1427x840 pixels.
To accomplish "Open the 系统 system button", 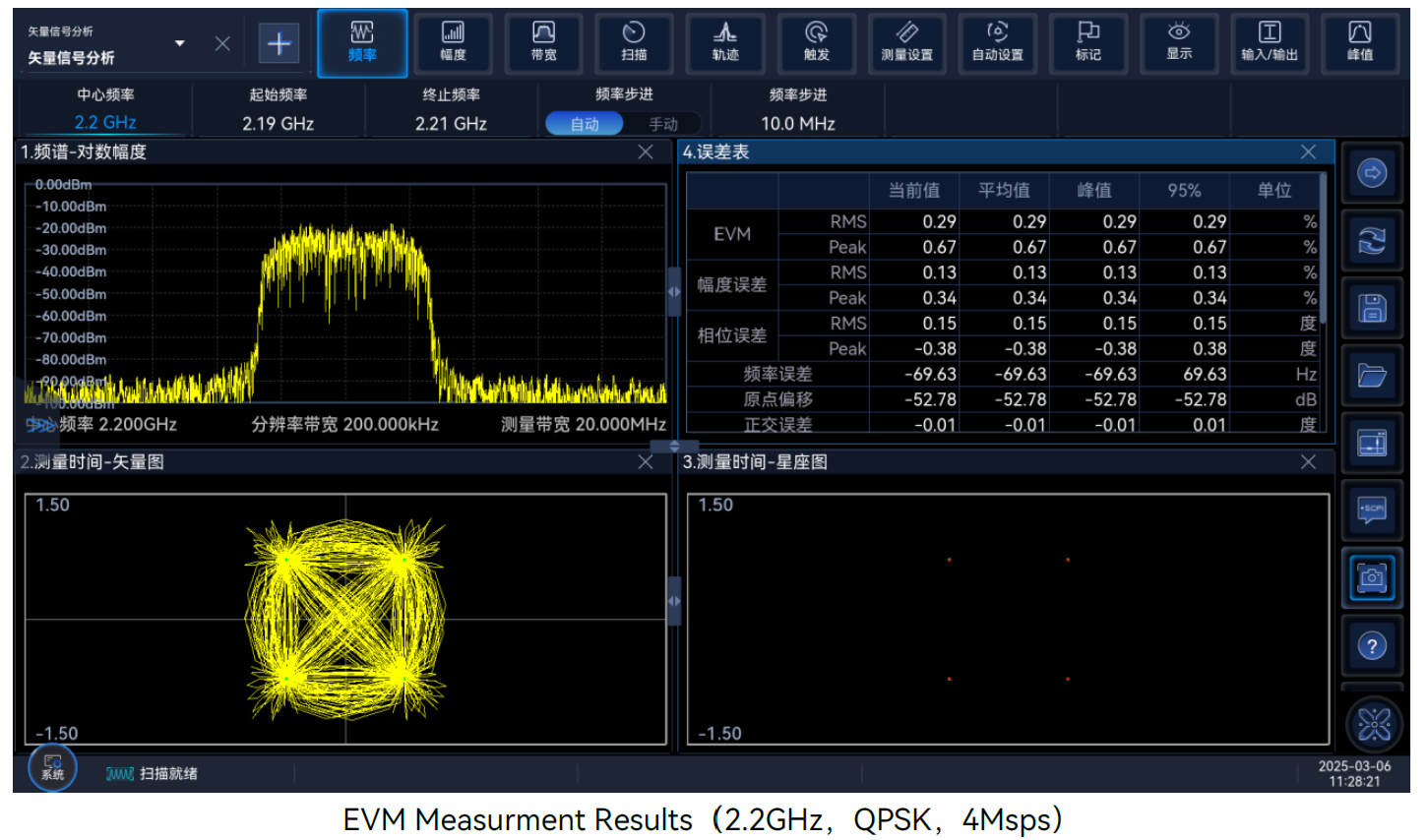I will 52,766.
